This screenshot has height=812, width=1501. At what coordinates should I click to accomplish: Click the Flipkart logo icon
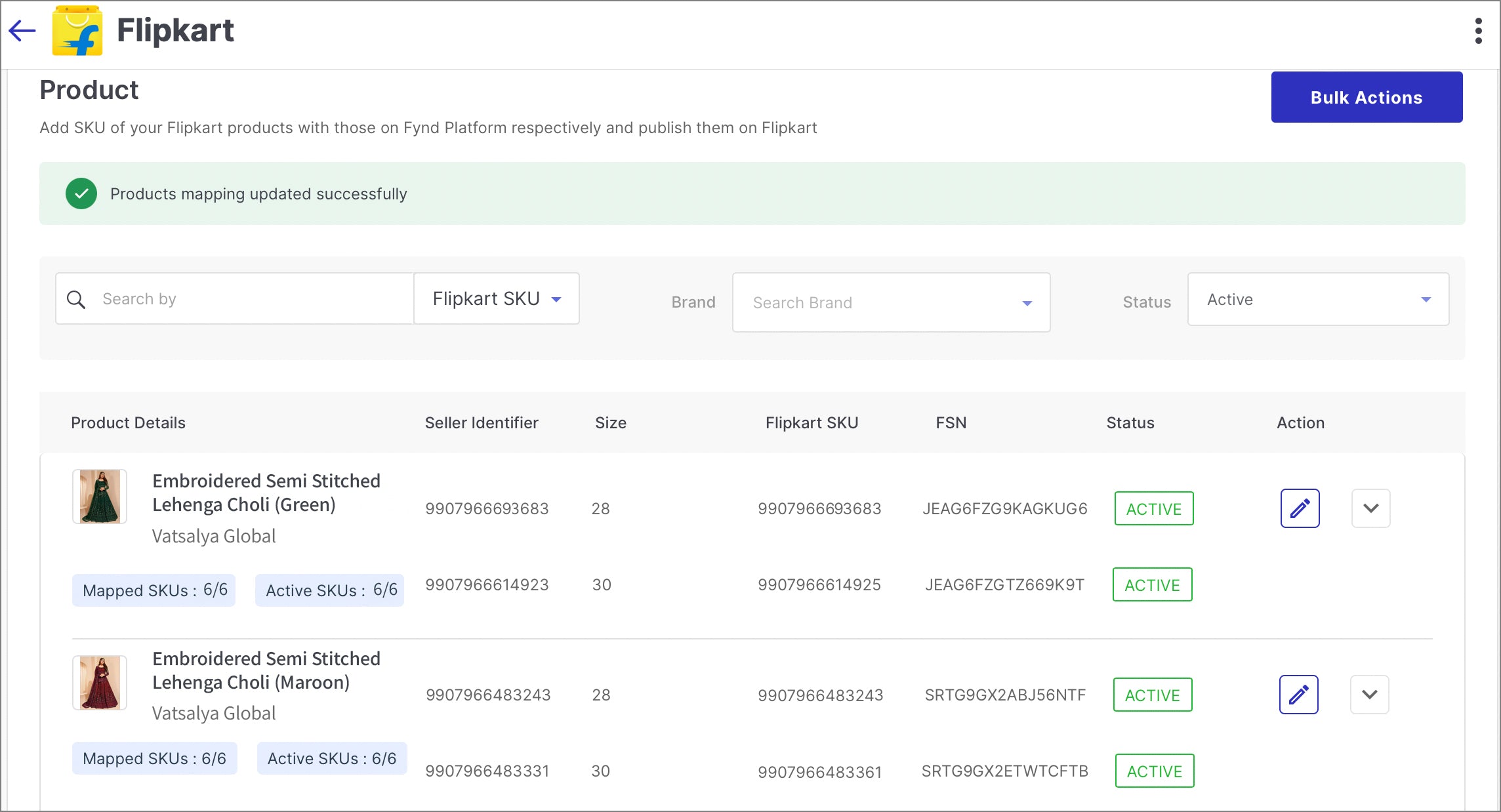coord(77,31)
